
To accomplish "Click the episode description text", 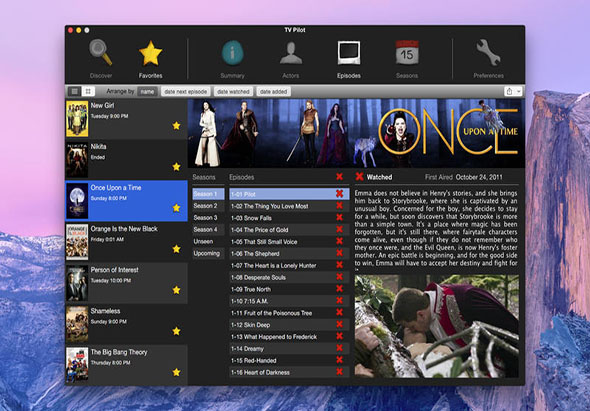I will 436,228.
